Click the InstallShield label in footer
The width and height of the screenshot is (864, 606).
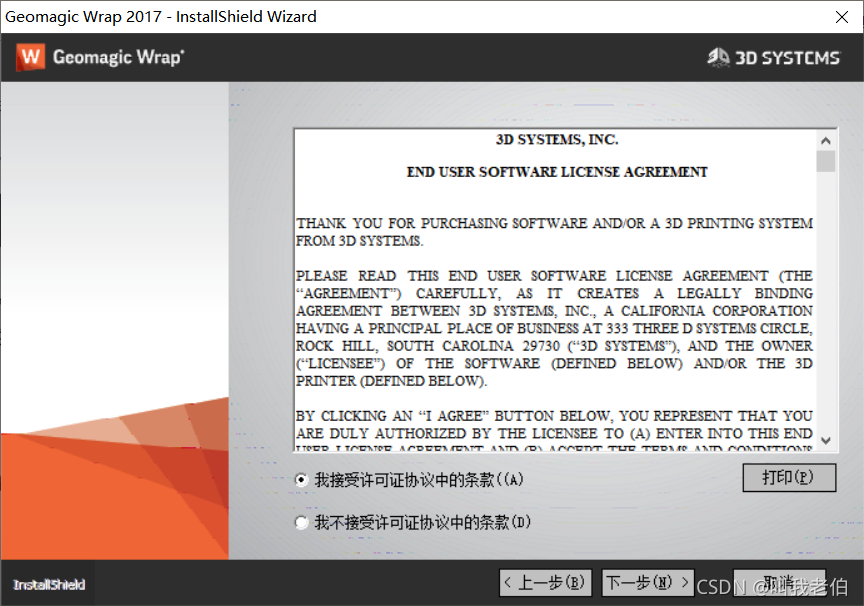pyautogui.click(x=49, y=585)
